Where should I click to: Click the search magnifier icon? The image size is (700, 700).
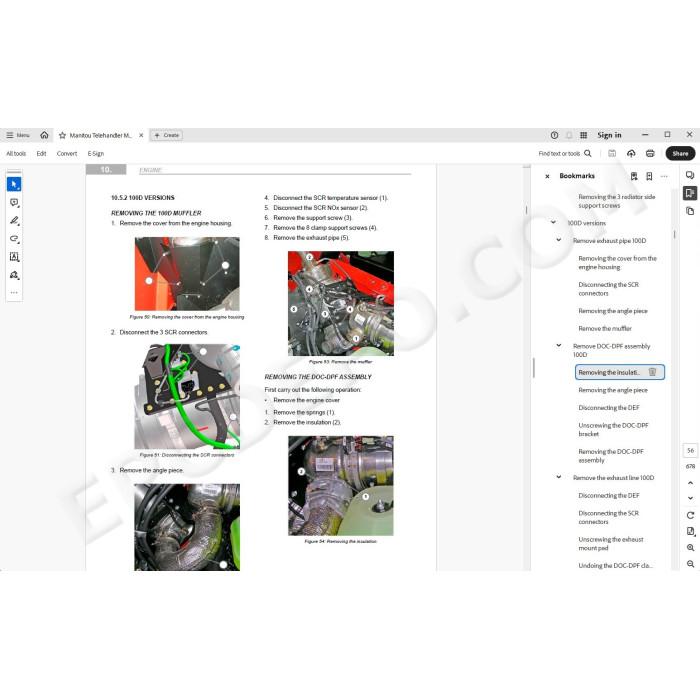[x=588, y=154]
